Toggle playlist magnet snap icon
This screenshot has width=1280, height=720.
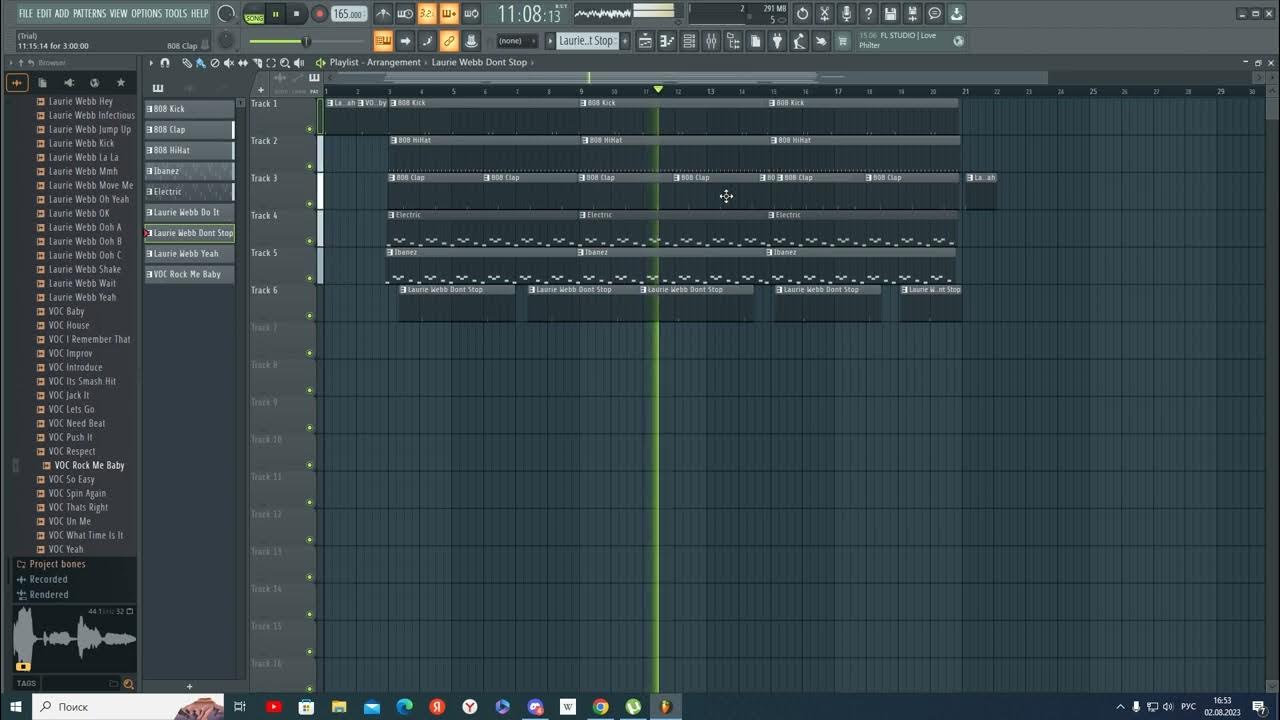point(165,63)
